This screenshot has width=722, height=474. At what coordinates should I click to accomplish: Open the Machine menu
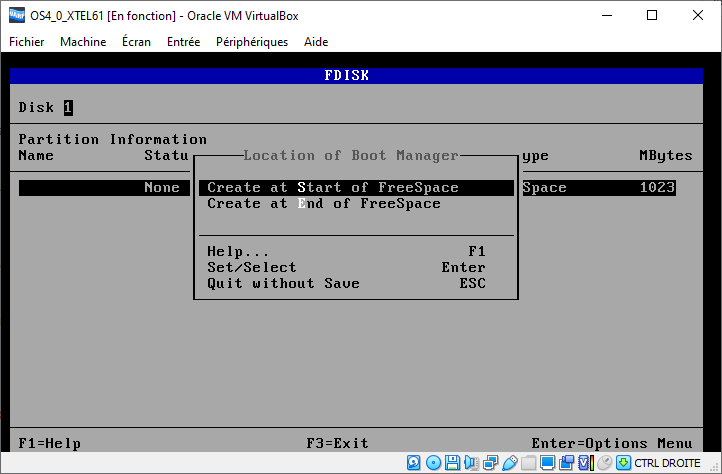click(83, 42)
